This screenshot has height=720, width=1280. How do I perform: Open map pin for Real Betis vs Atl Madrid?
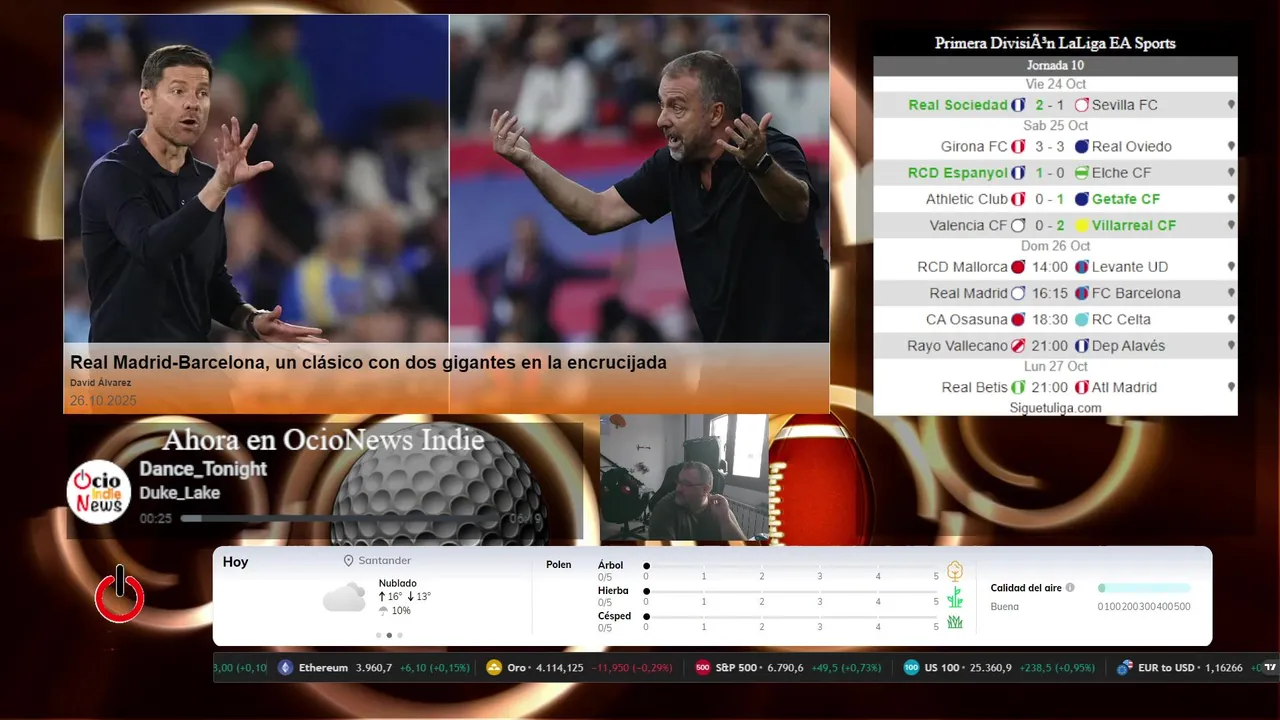tap(1231, 387)
